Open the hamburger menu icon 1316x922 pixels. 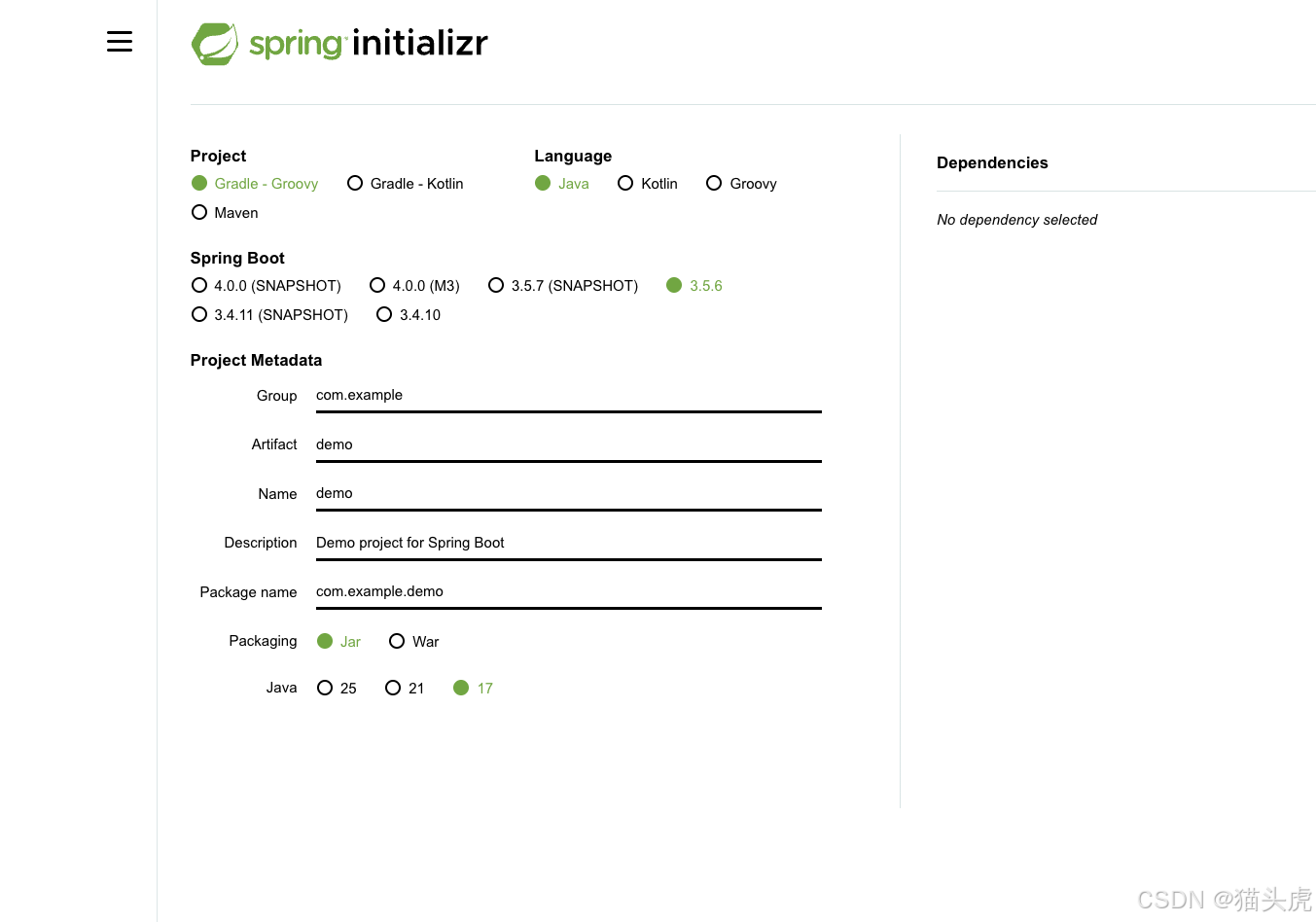[x=120, y=41]
